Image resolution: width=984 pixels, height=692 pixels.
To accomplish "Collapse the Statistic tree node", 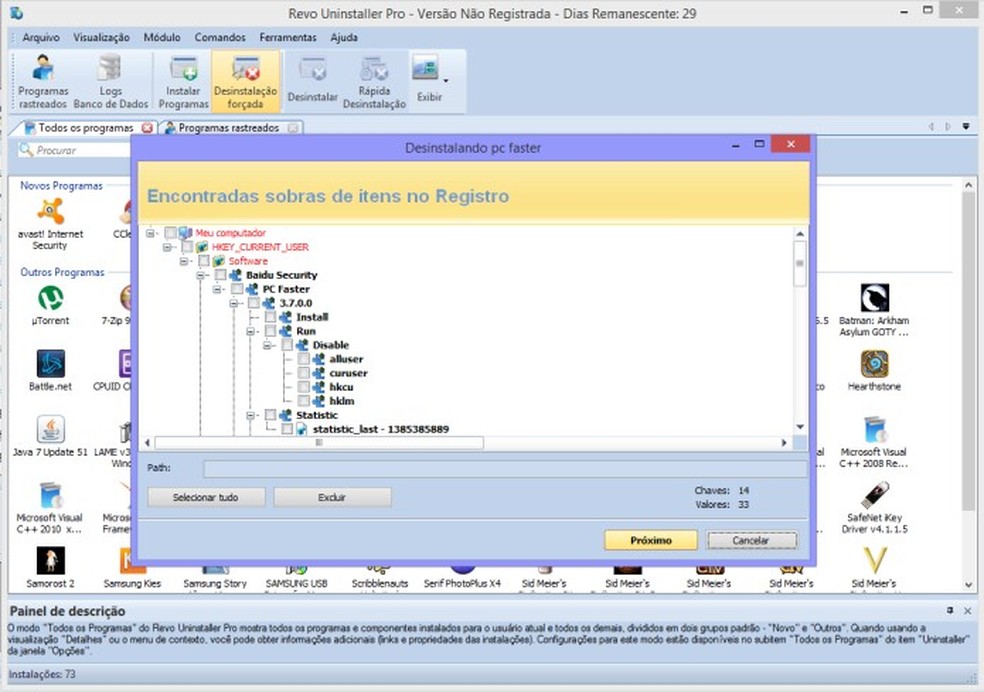I will (x=250, y=415).
